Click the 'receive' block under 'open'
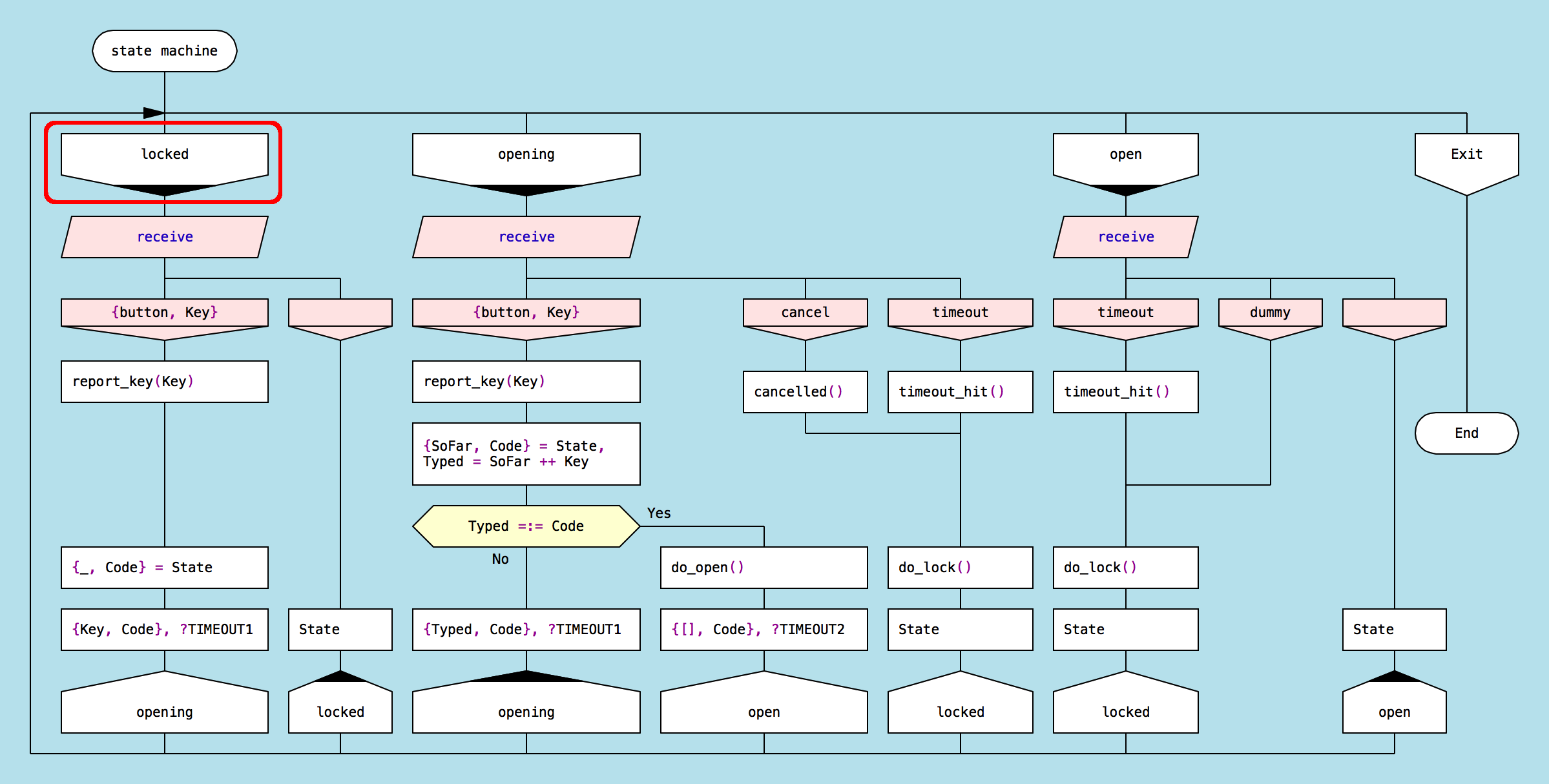This screenshot has width=1549, height=784. (x=1125, y=237)
